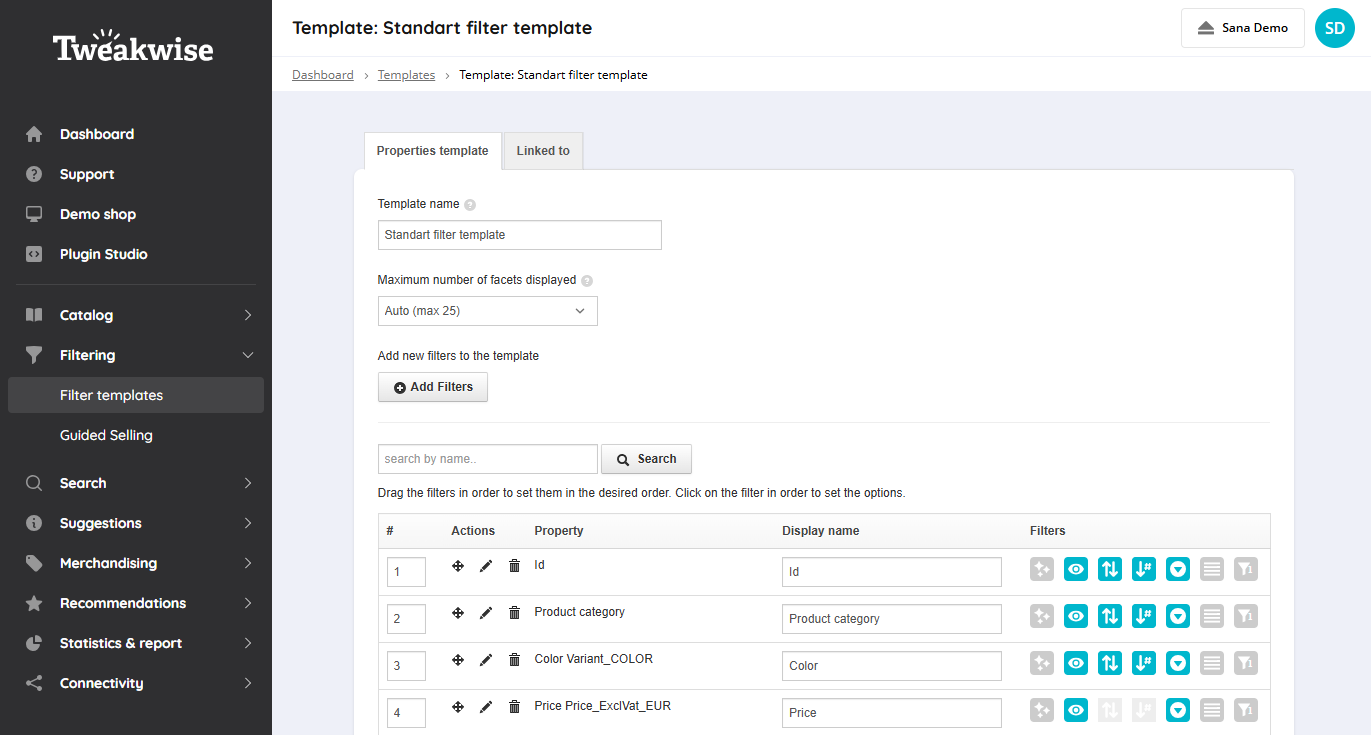Toggle visibility eye for the Price filter

tap(1076, 710)
